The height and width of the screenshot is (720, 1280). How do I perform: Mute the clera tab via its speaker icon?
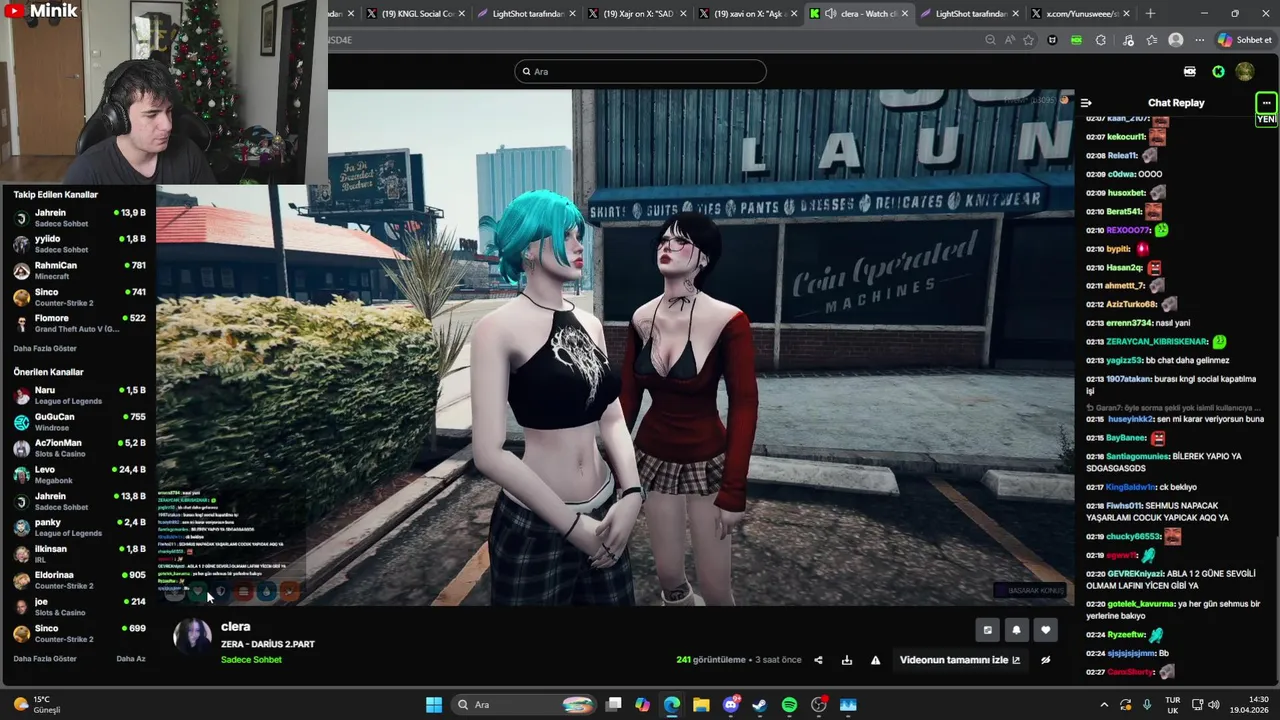pyautogui.click(x=830, y=14)
